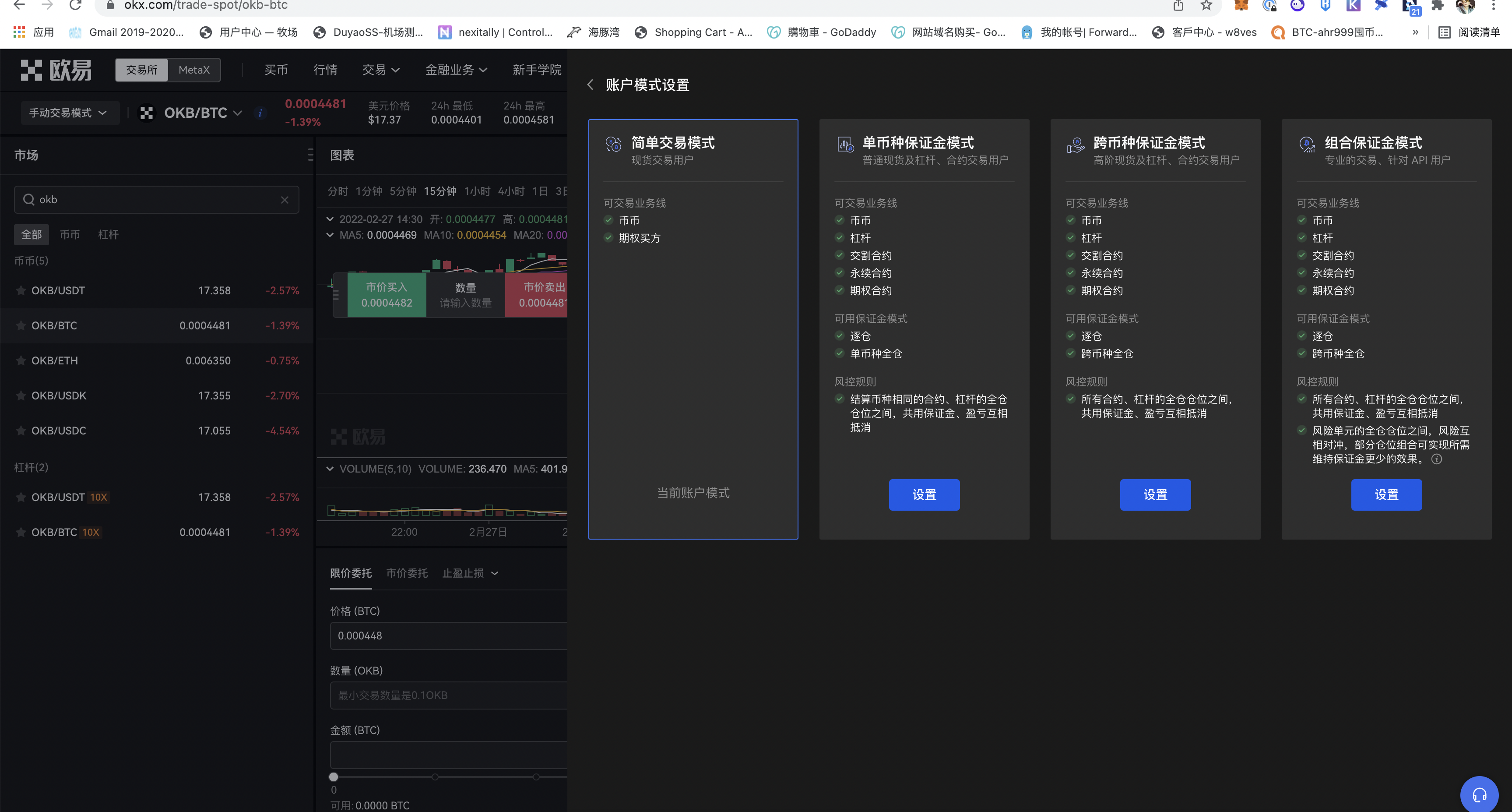
Task: Favorite OKB/USDT with its star icon
Action: (x=21, y=291)
